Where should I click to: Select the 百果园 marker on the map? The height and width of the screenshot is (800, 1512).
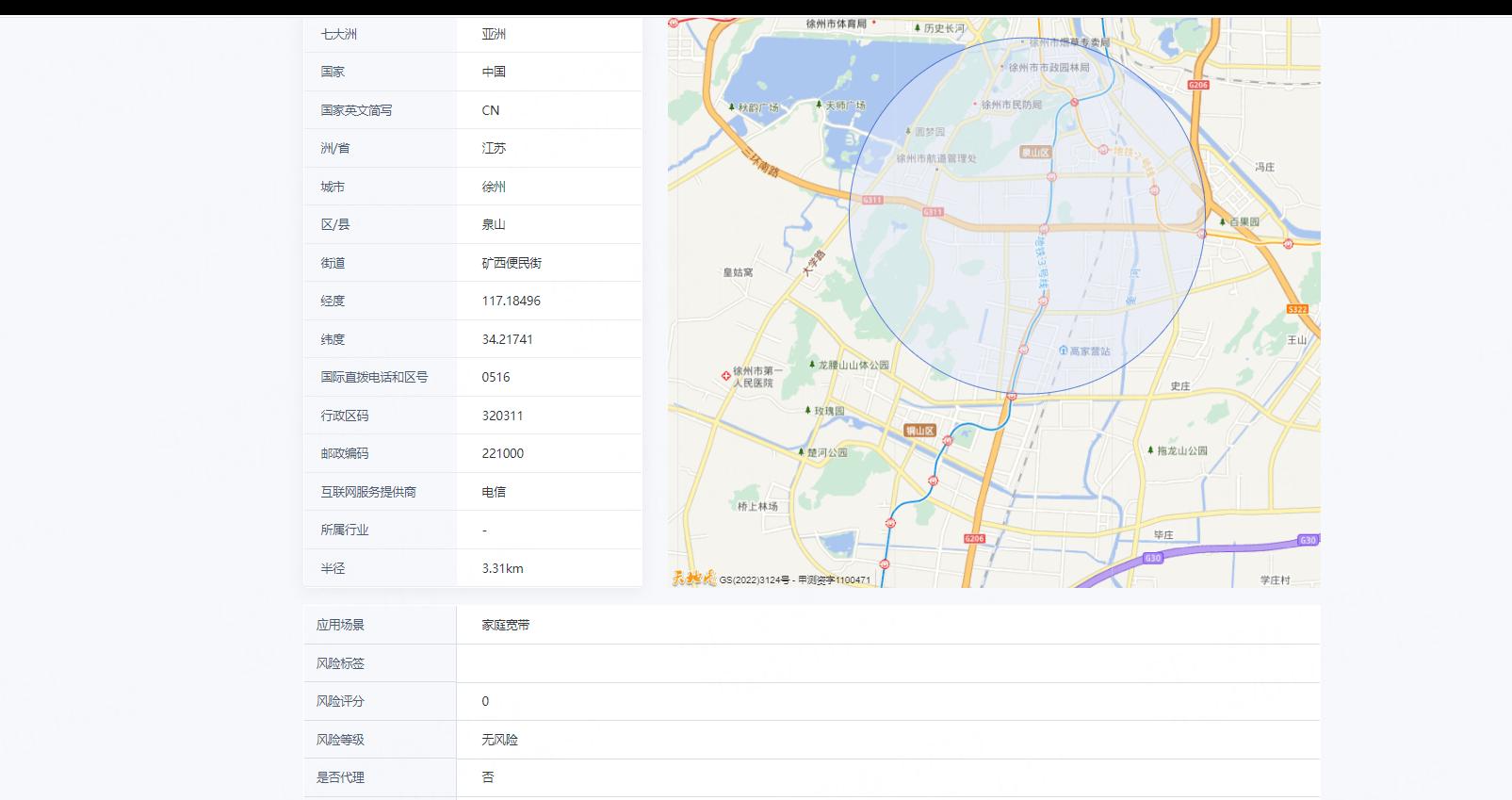pyautogui.click(x=1223, y=221)
